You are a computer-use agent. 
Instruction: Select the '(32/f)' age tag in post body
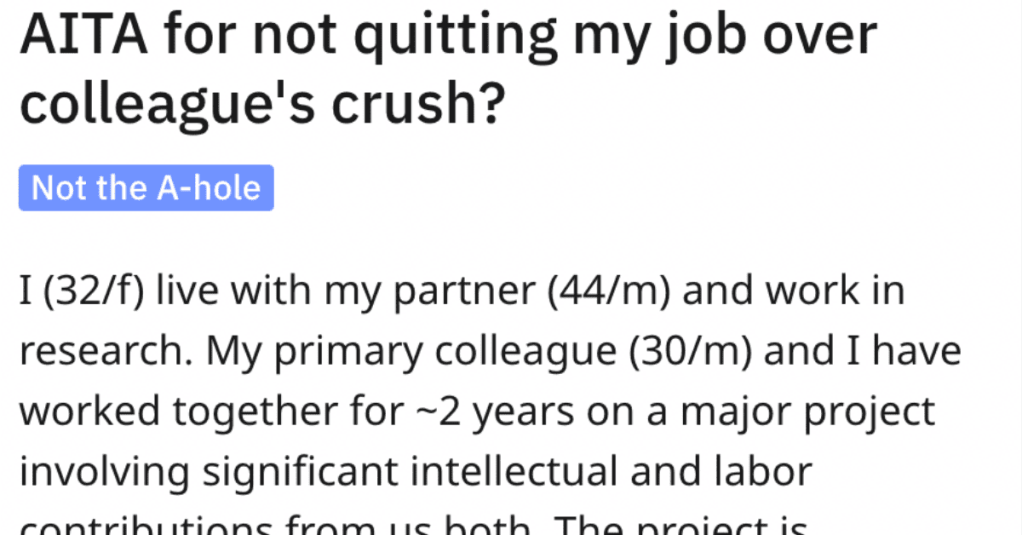[x=93, y=290]
